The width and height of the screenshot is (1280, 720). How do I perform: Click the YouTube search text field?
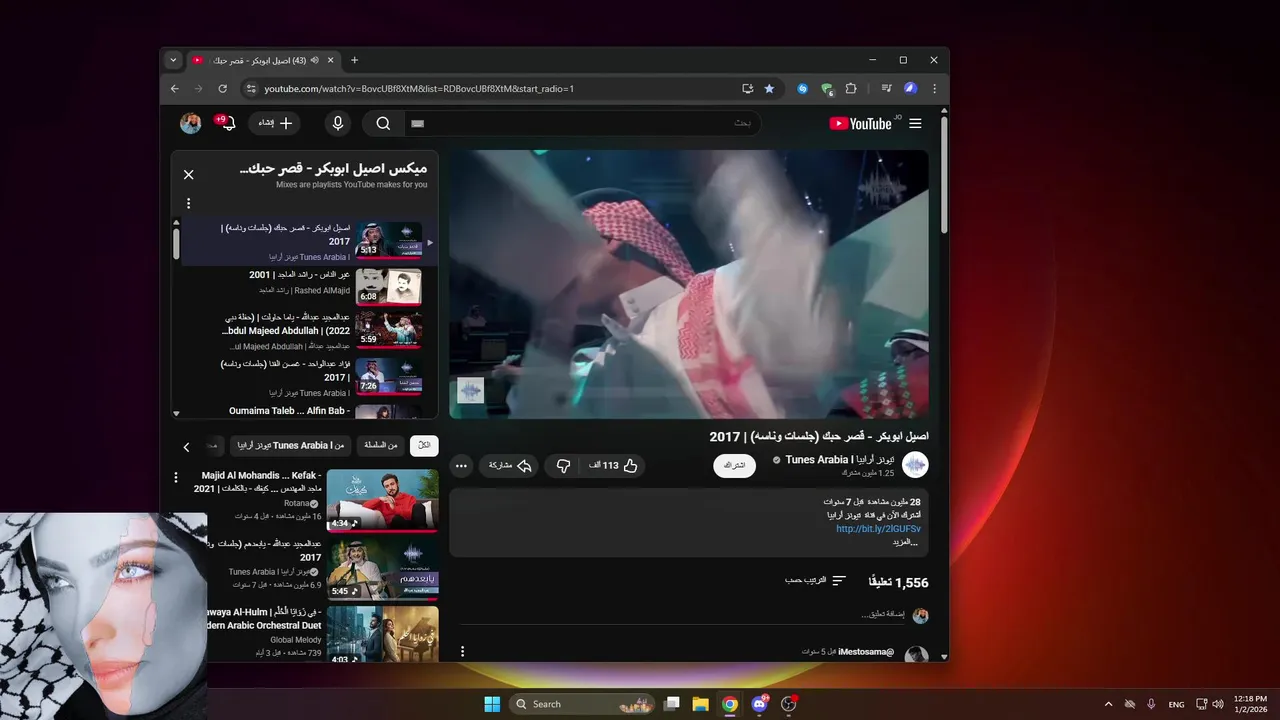[582, 123]
